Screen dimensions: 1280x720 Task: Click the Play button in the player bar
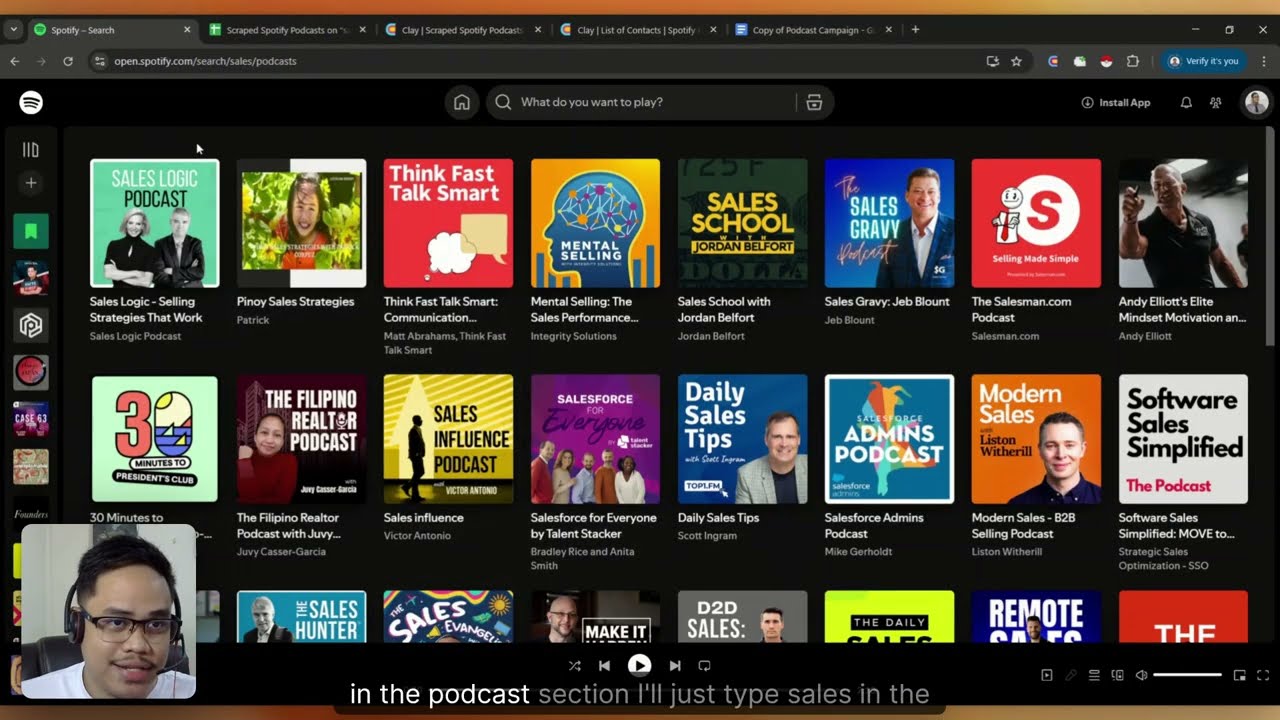(x=639, y=665)
